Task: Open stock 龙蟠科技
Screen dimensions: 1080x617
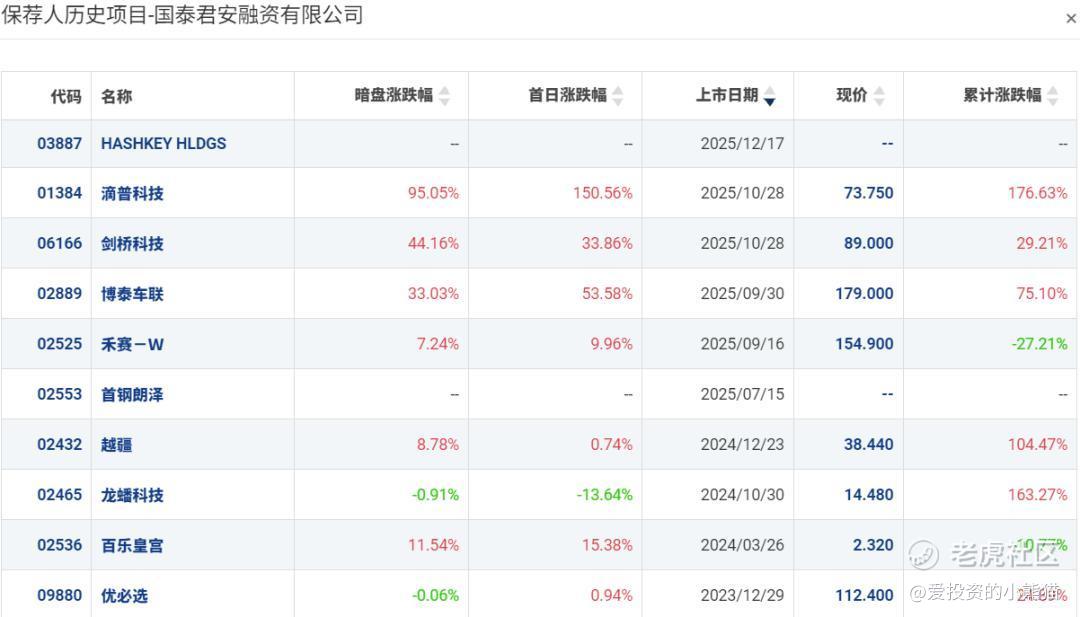Action: pyautogui.click(x=132, y=495)
